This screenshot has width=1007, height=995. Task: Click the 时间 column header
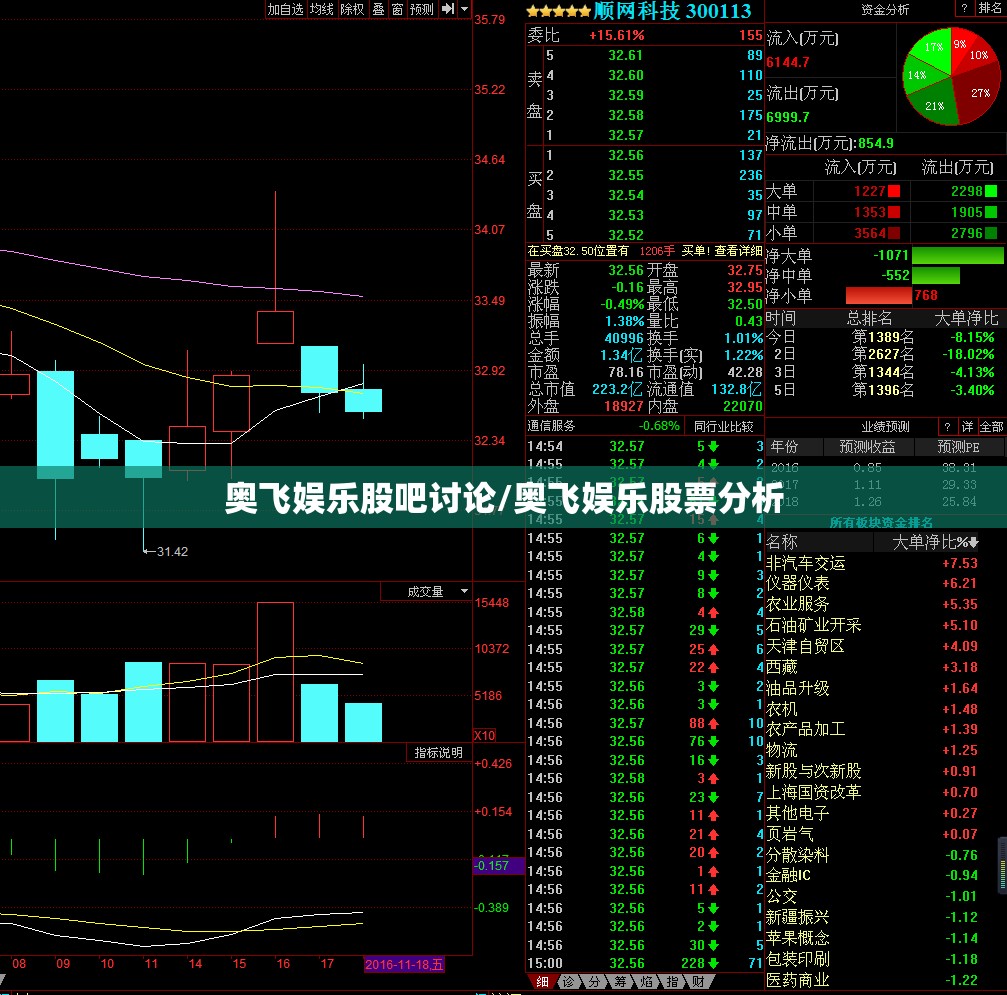coord(781,318)
